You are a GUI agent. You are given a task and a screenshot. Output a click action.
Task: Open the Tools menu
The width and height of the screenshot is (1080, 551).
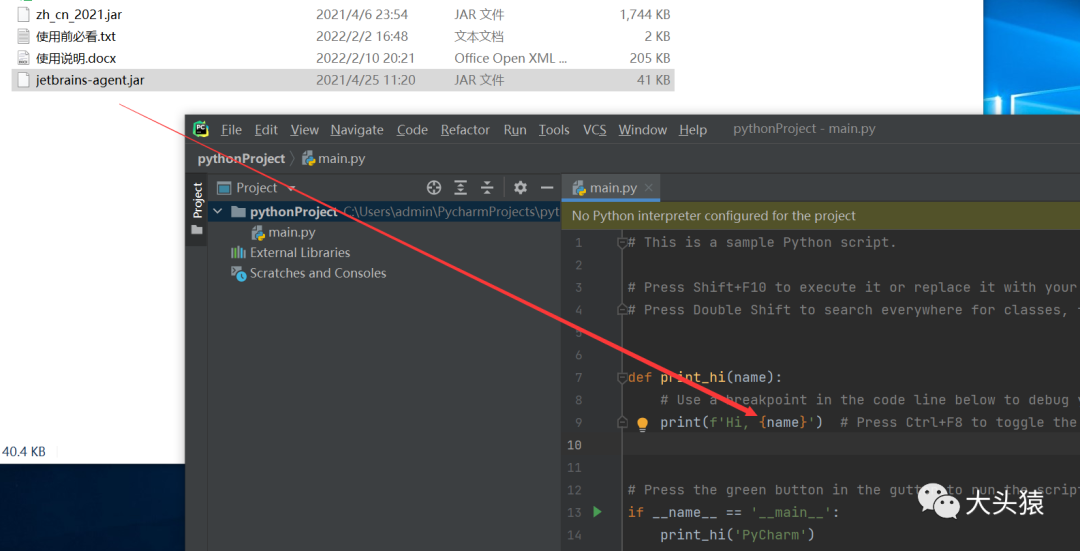(554, 129)
